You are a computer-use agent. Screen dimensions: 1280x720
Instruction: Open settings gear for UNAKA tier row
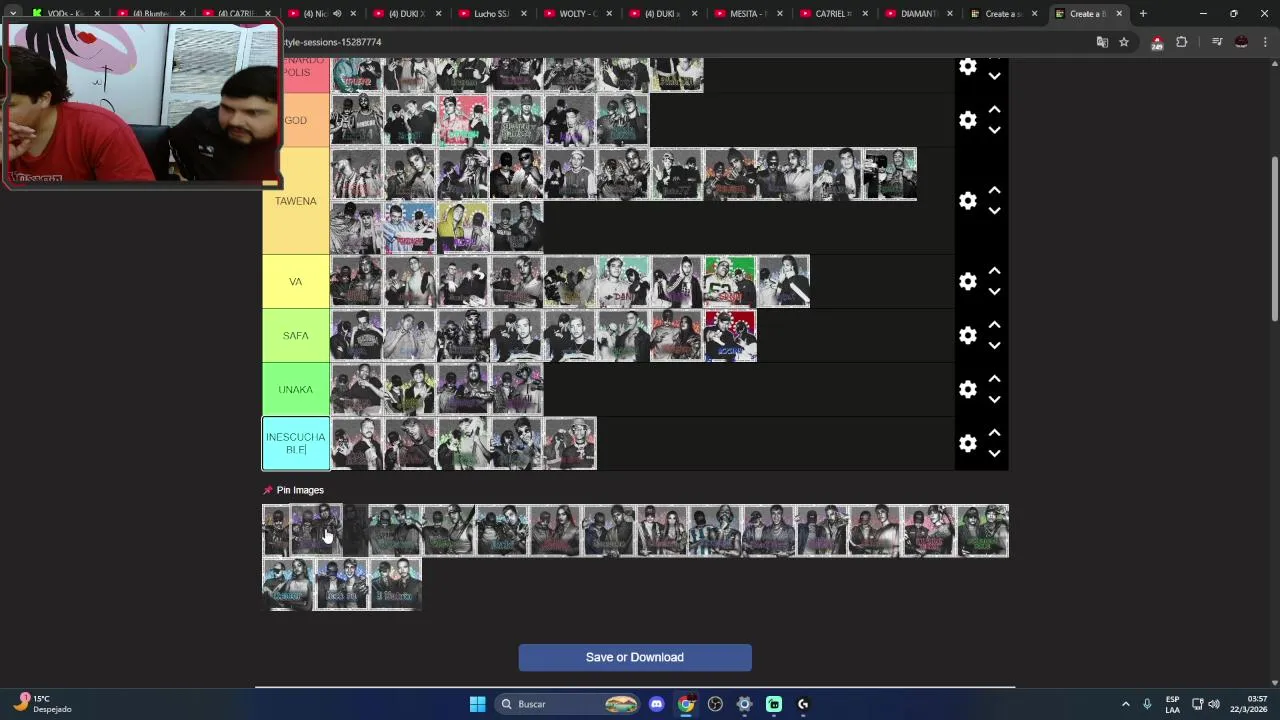tap(968, 390)
